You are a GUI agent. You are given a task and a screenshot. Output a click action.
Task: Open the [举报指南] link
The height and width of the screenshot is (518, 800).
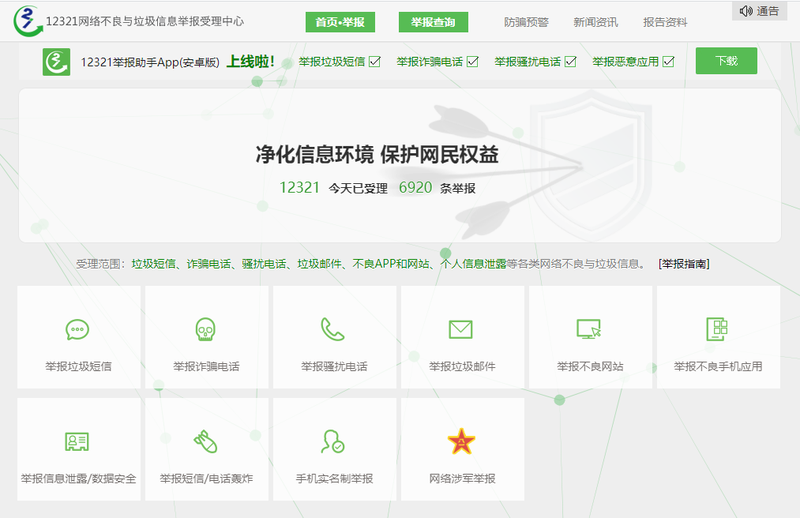pyautogui.click(x=684, y=264)
